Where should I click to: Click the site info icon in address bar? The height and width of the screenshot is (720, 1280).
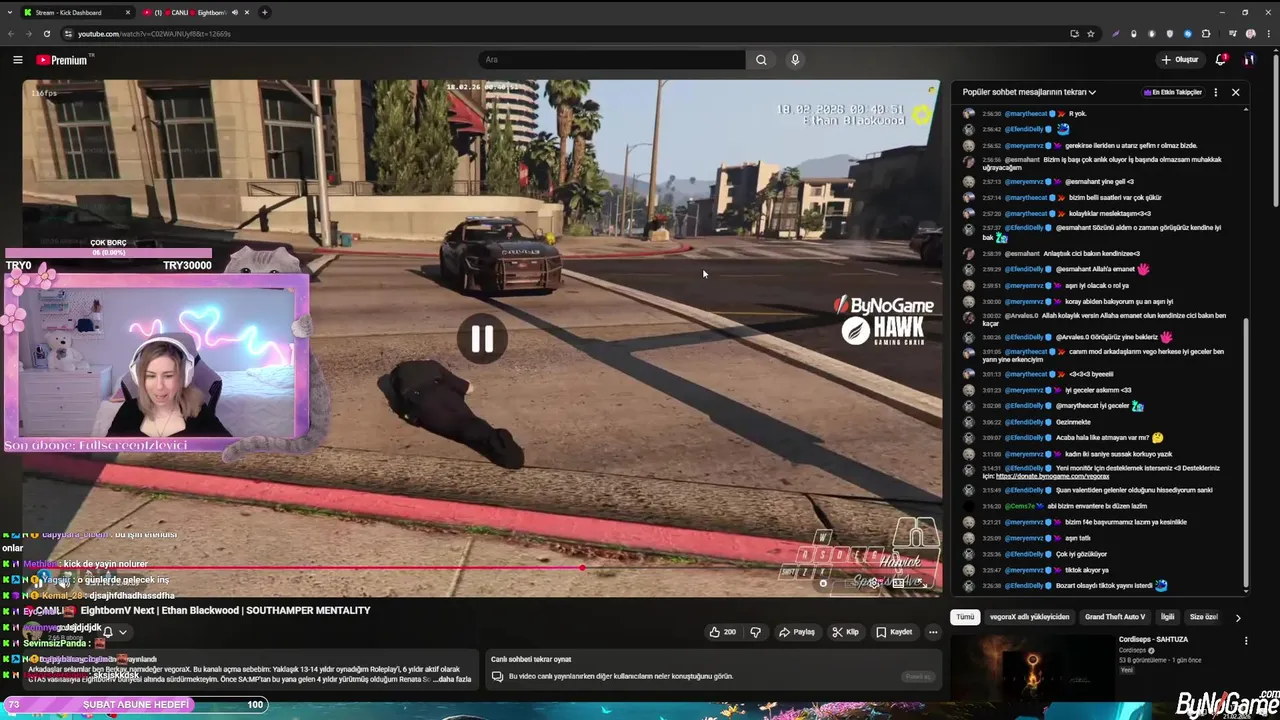[68, 33]
